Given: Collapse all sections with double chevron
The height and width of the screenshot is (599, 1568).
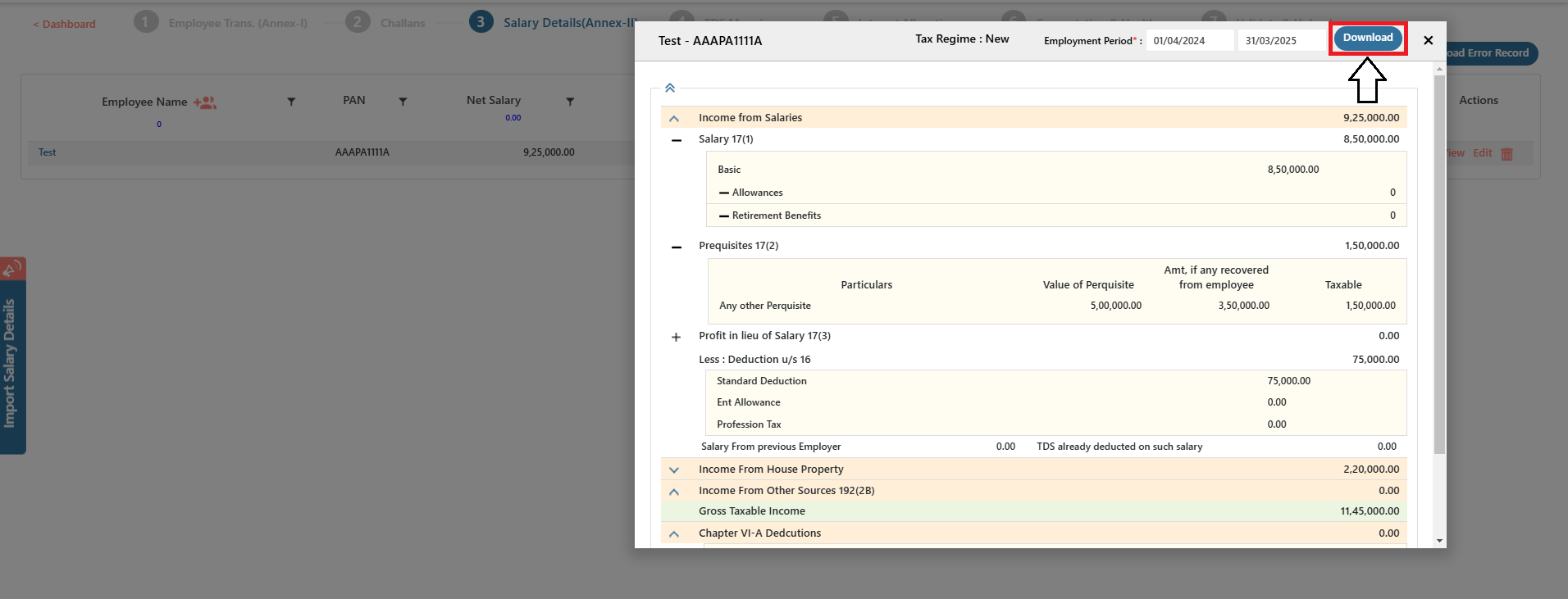Looking at the screenshot, I should point(670,88).
